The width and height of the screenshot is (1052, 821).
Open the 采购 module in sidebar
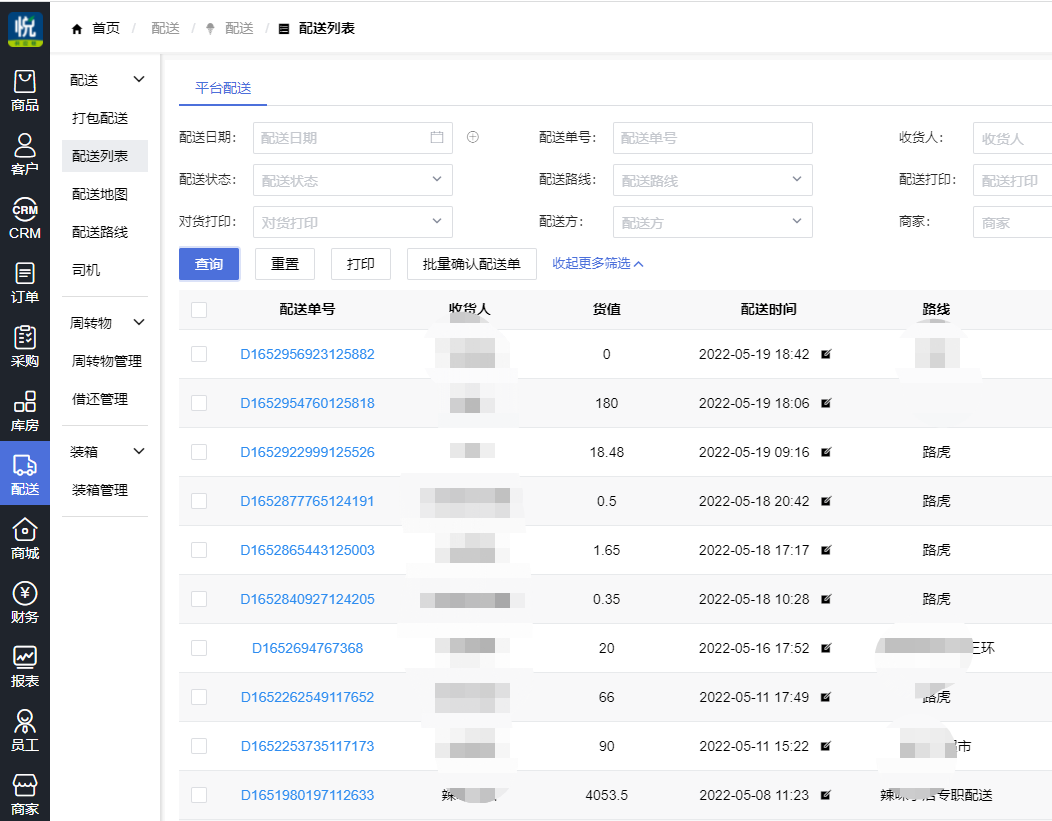pos(25,347)
